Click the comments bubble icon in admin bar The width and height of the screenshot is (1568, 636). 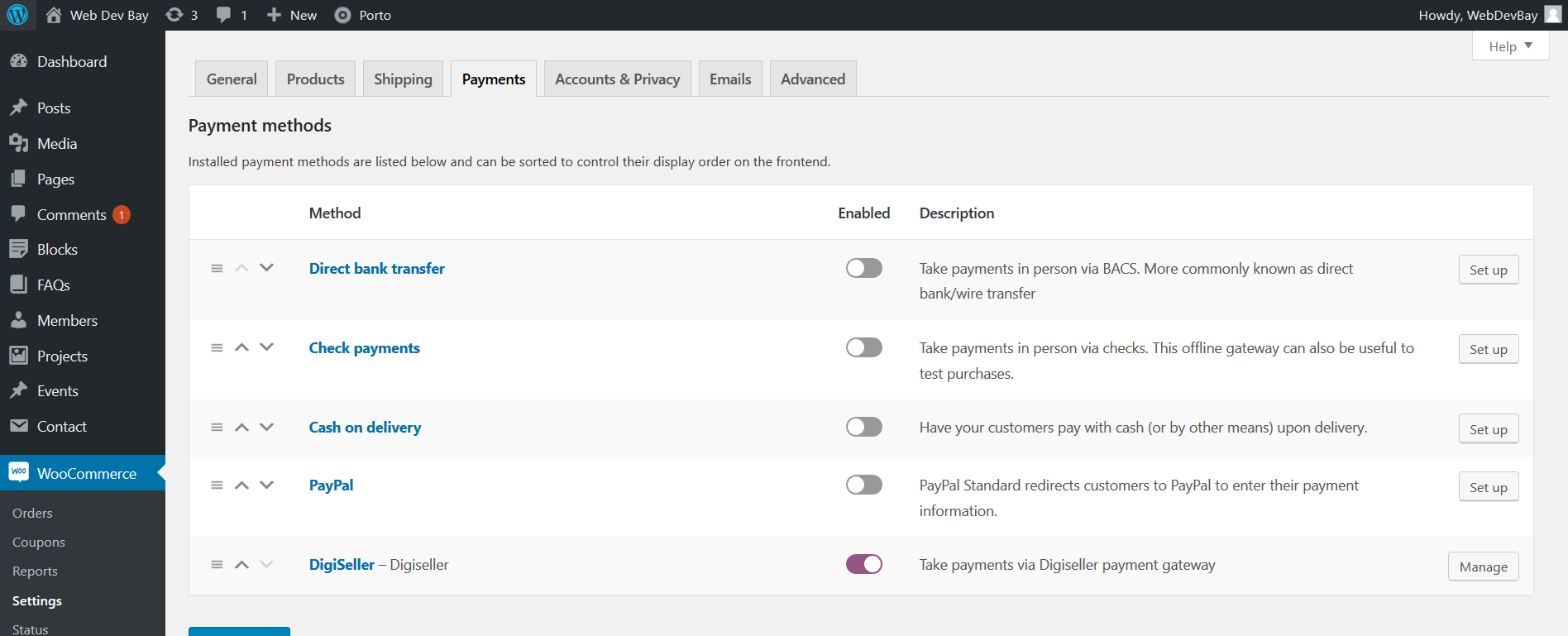coord(223,15)
